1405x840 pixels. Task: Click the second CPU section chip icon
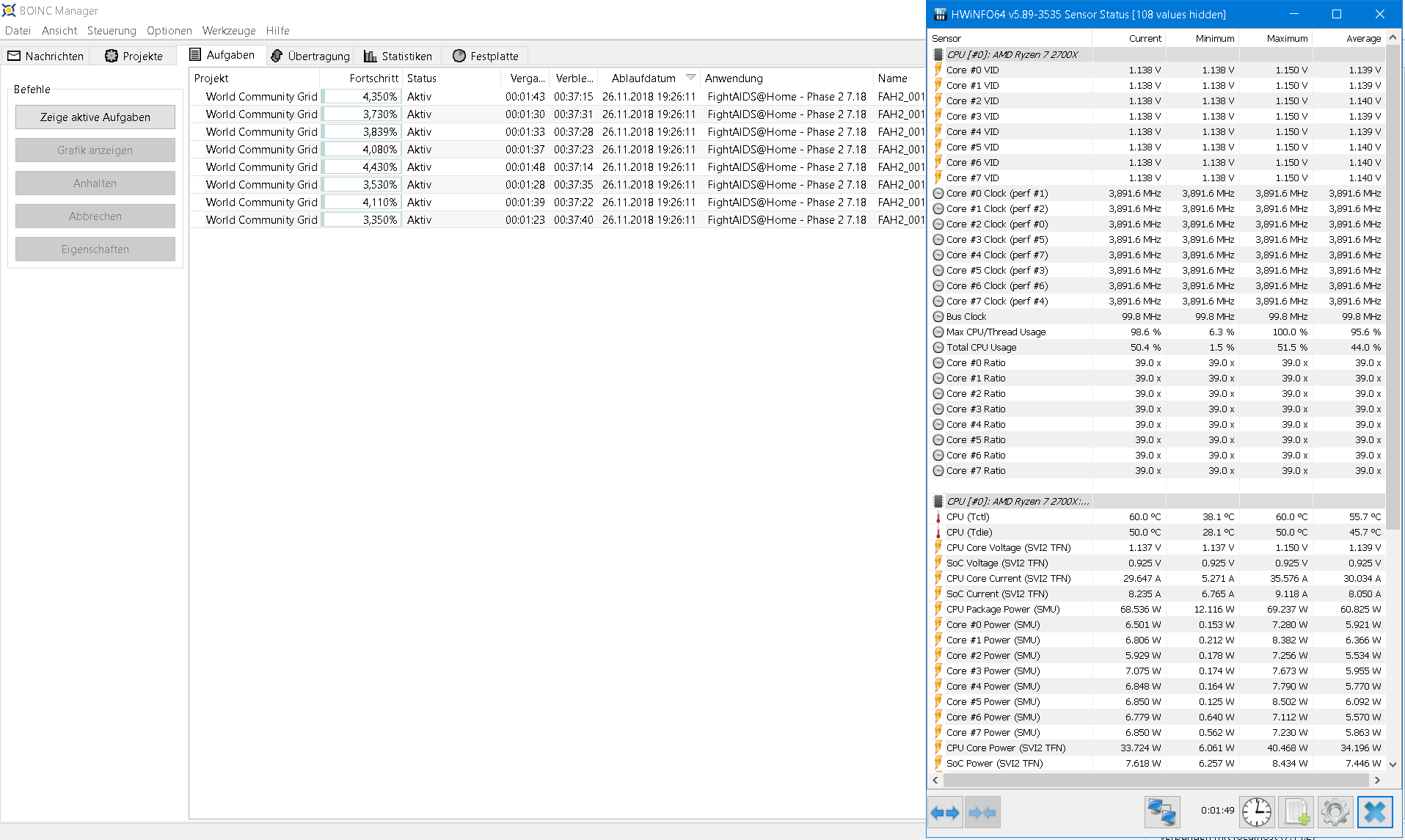(x=938, y=501)
